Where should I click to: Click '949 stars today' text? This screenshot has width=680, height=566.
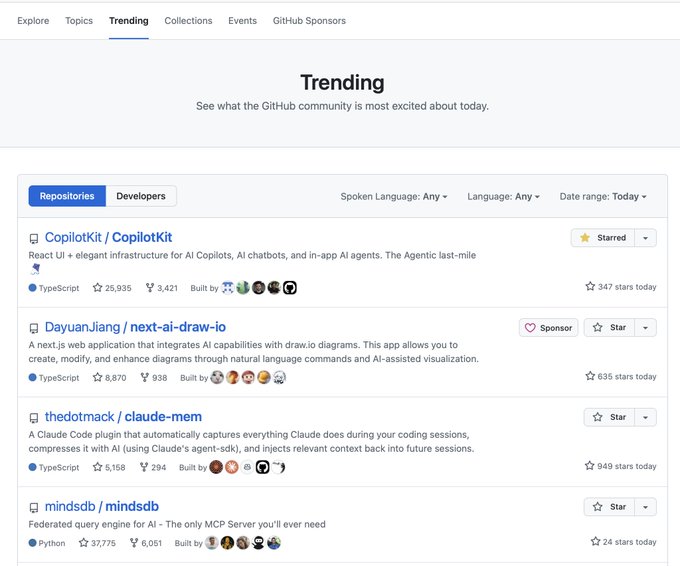pyautogui.click(x=627, y=466)
